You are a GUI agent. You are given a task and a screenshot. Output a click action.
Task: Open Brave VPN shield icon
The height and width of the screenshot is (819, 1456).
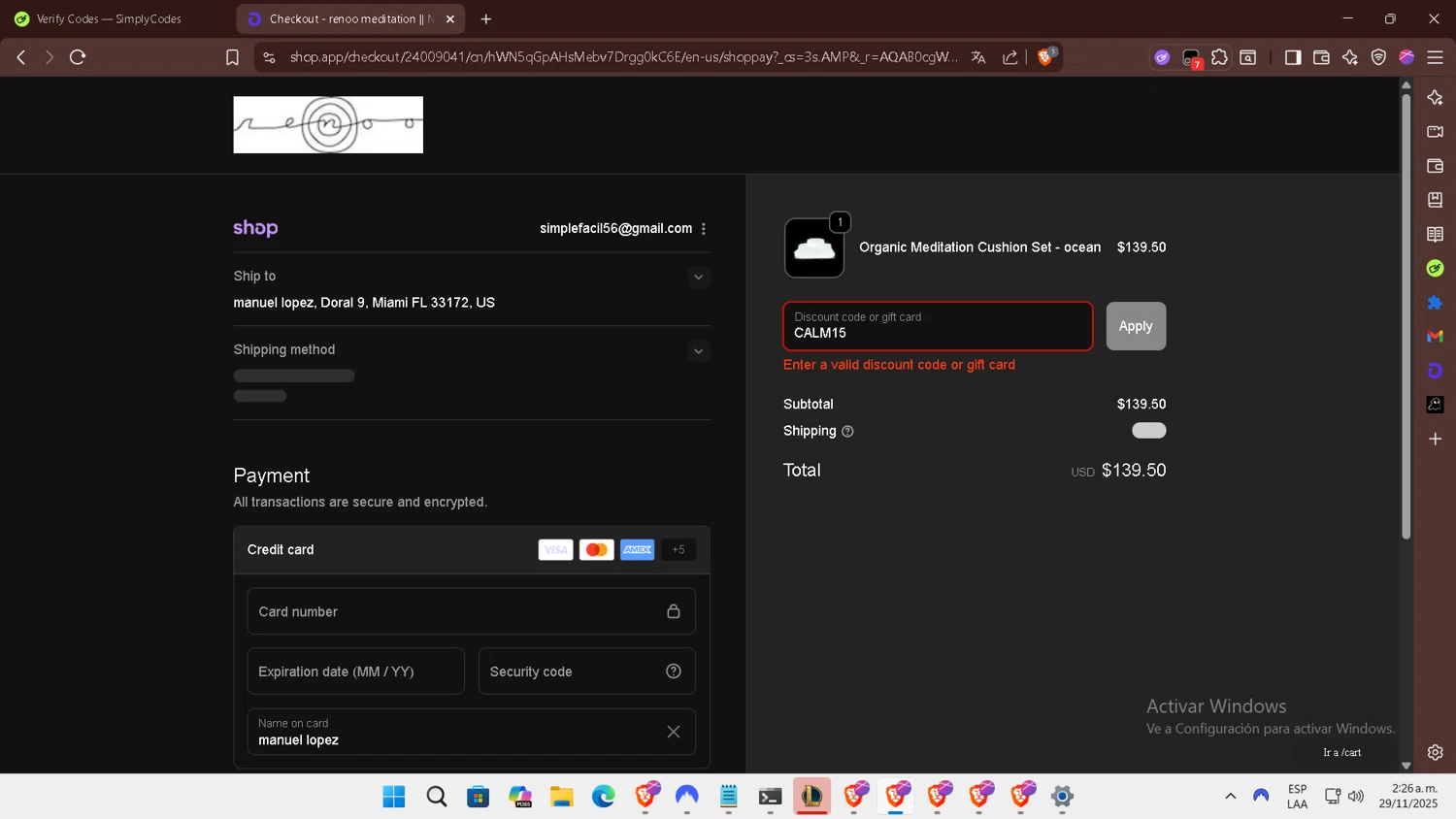click(1378, 57)
